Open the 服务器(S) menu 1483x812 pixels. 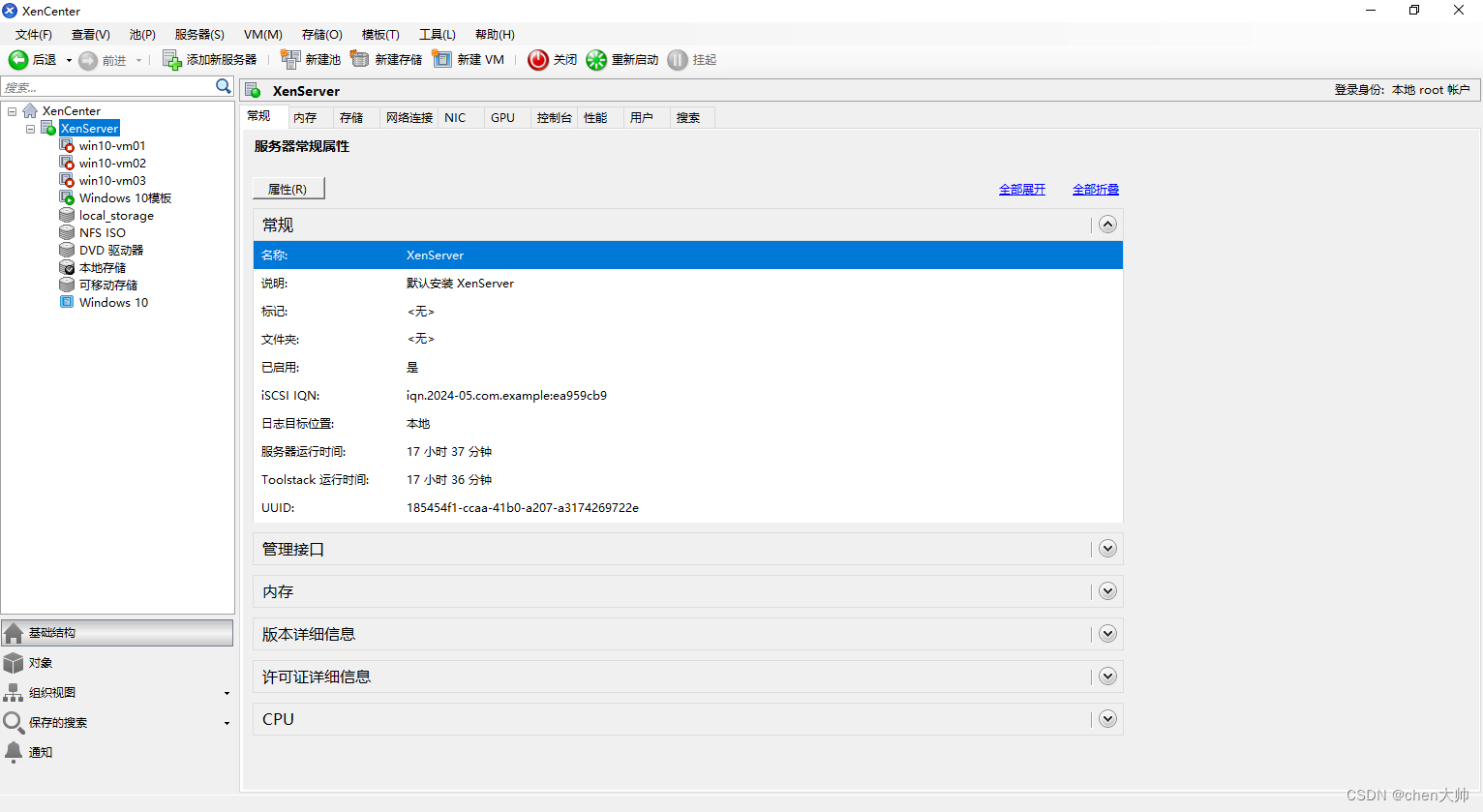click(x=199, y=35)
